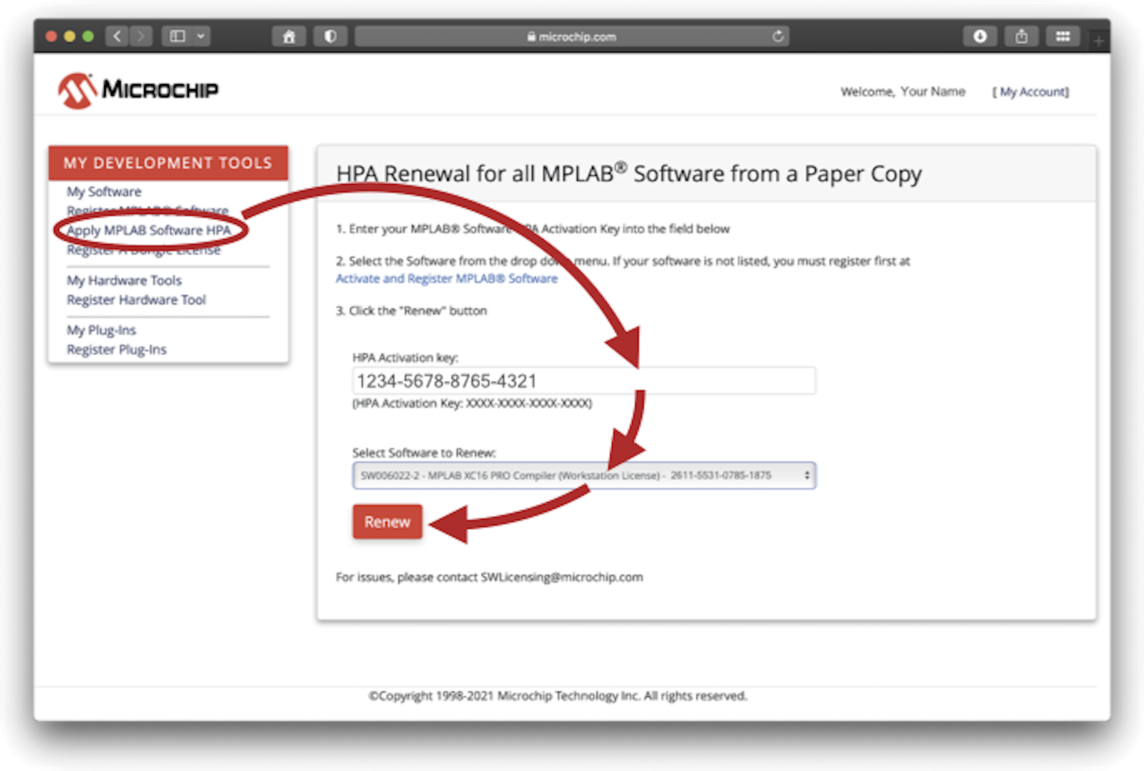Reload the page with the refresh icon
1144x771 pixels.
(778, 36)
